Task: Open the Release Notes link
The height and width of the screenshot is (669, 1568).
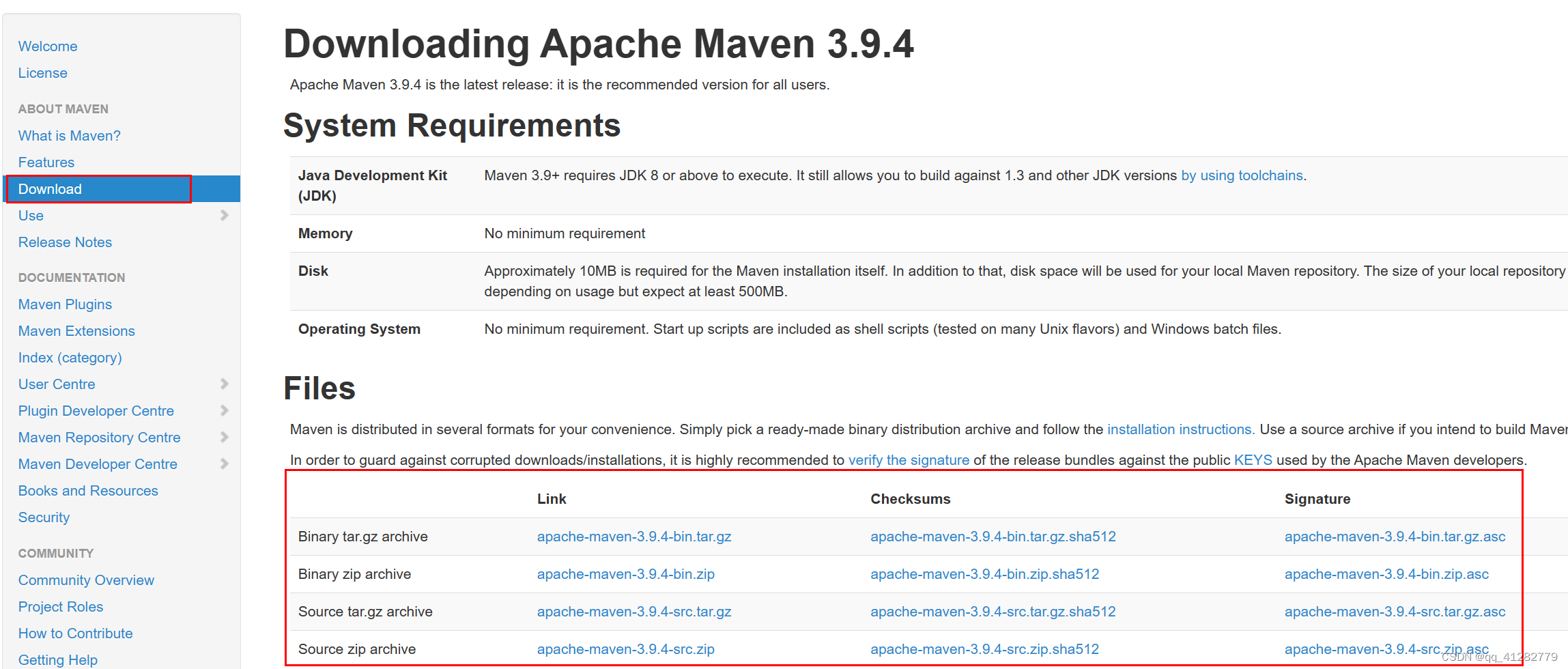Action: click(x=65, y=242)
